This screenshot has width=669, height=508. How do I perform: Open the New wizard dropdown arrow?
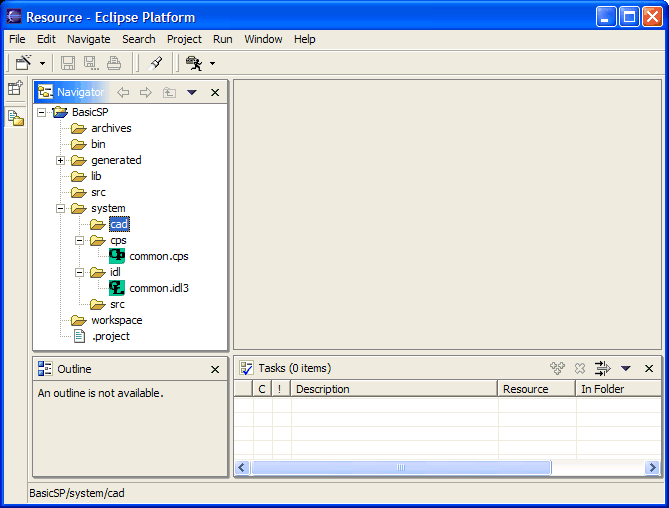point(40,64)
